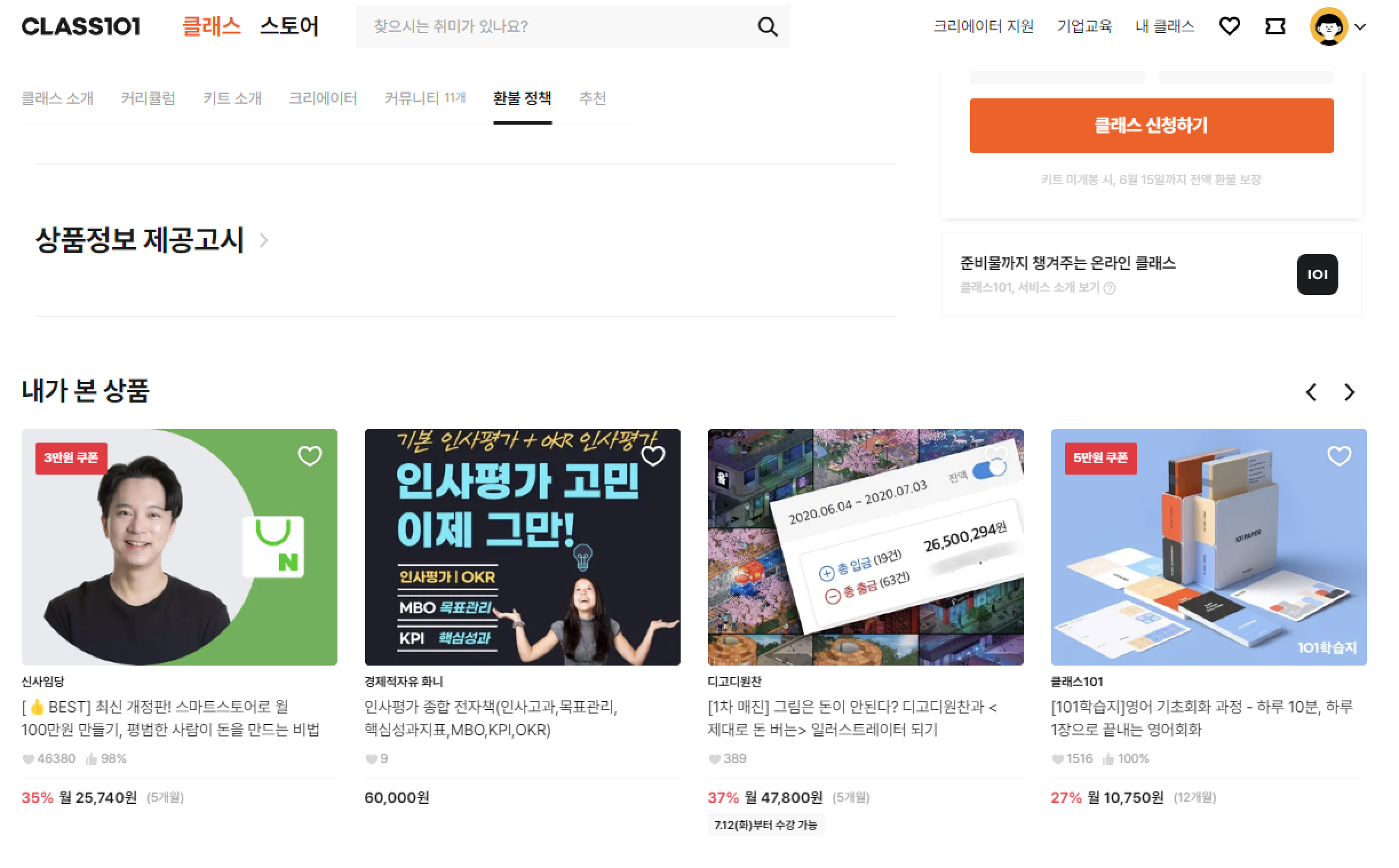The height and width of the screenshot is (868, 1399).
Task: Click the search magnifier icon
Action: pos(767,26)
